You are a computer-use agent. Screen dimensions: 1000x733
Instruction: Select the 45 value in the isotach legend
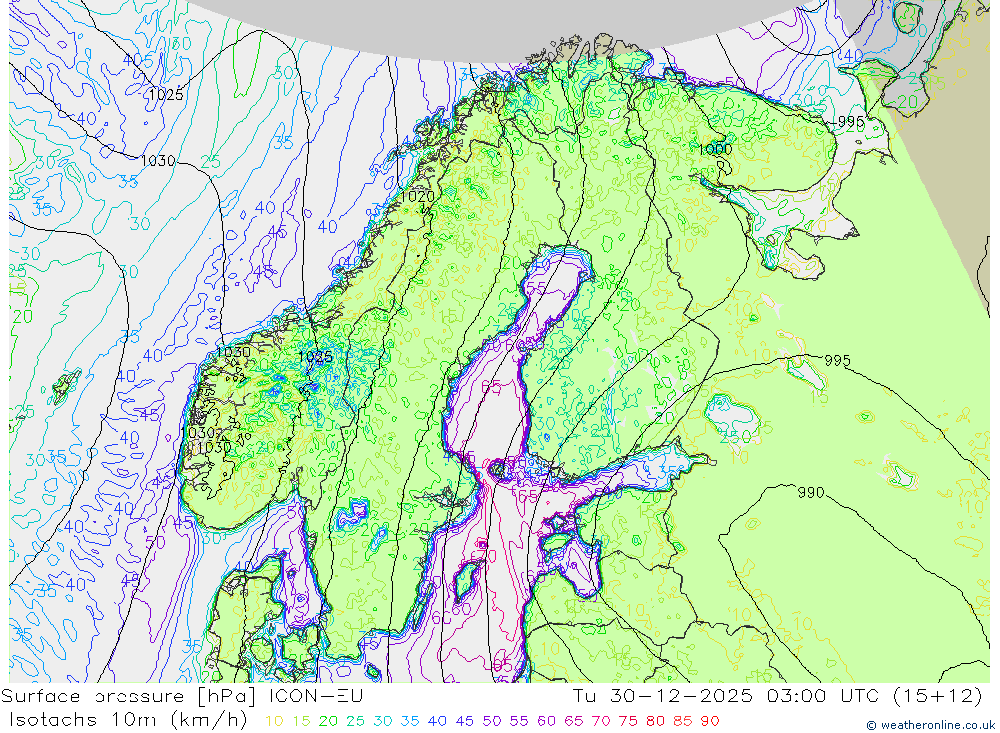pos(464,722)
